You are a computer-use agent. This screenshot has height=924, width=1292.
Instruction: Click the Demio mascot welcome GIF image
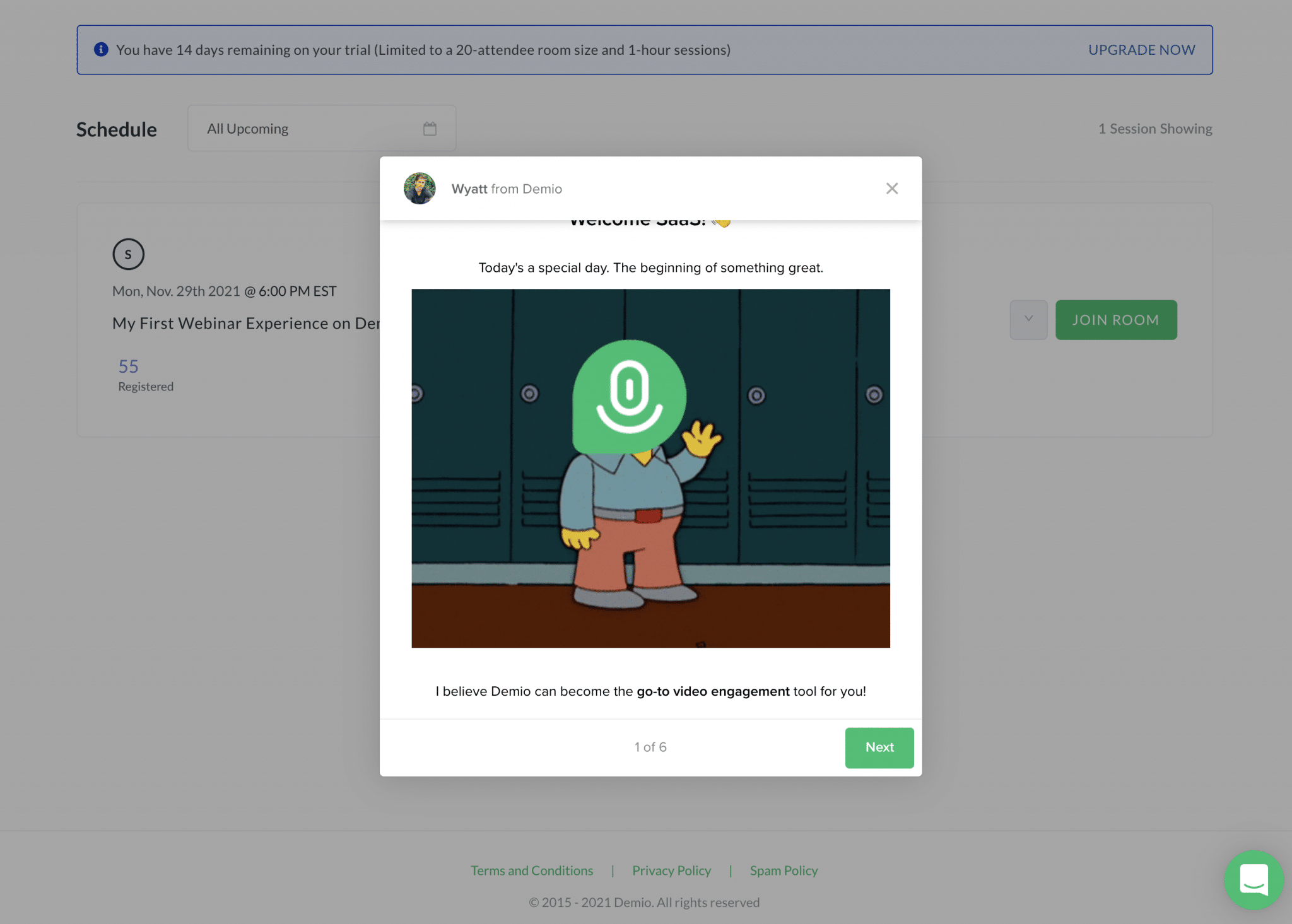[x=650, y=468]
